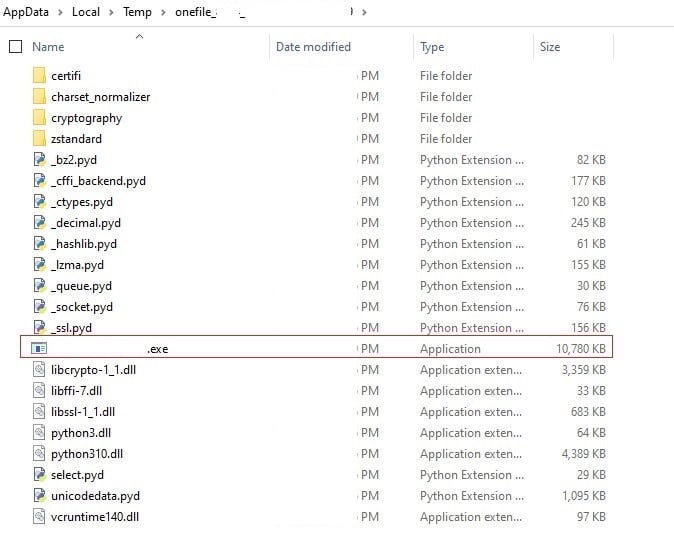Viewport: 674px width, 560px height.
Task: Expand the chevron after Local breadcrumb
Action: 112,12
